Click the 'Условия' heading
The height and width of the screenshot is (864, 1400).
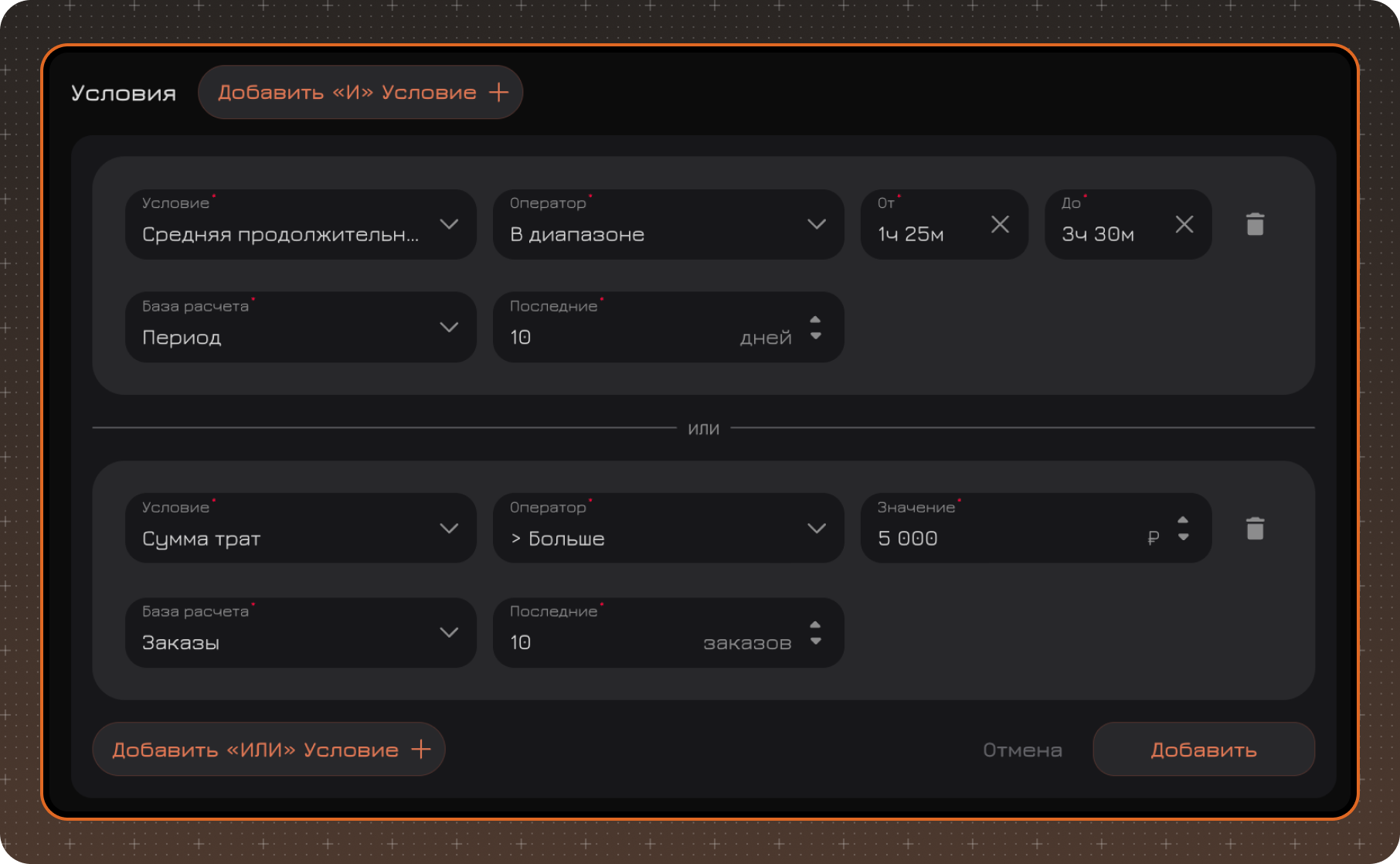(124, 93)
